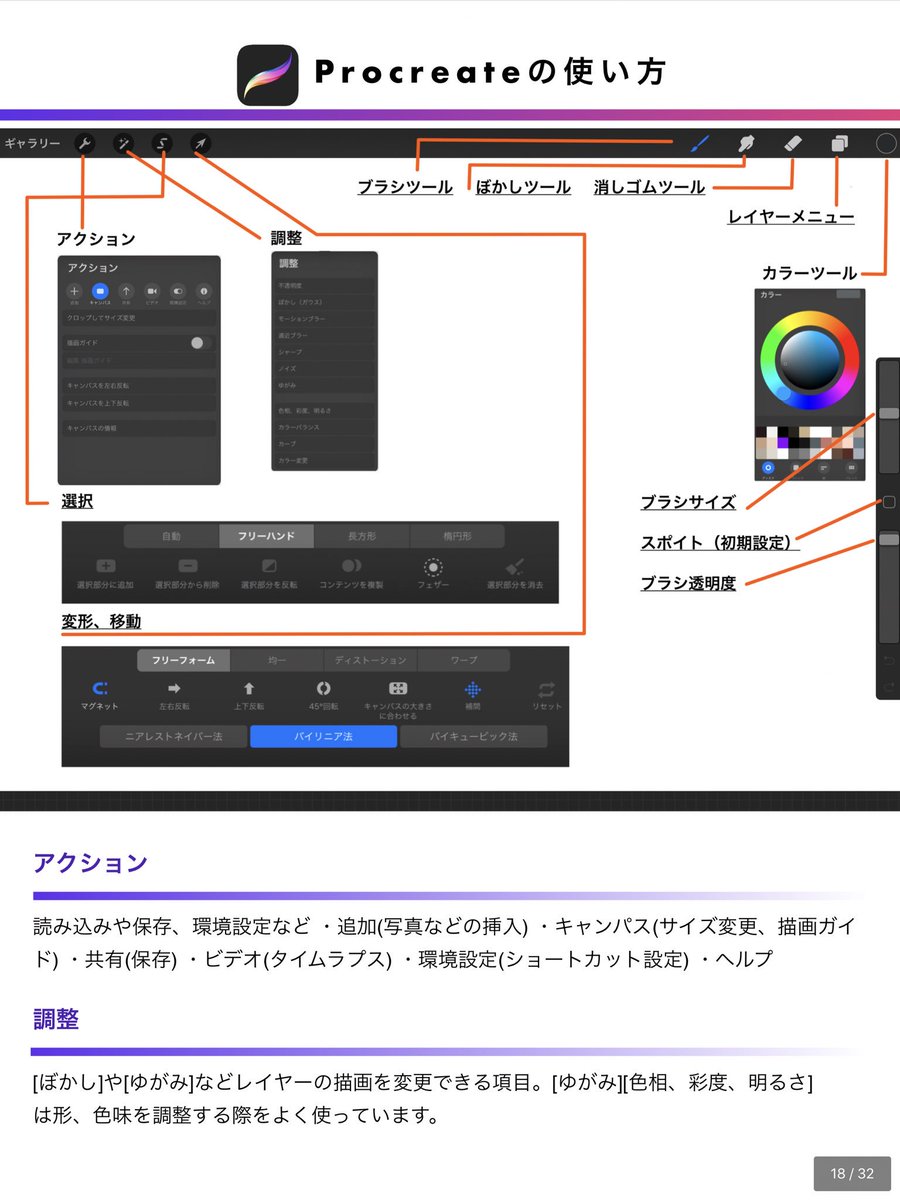This screenshot has width=900, height=1200.
Task: Toggle the マグネット magnet icon
Action: [100, 689]
